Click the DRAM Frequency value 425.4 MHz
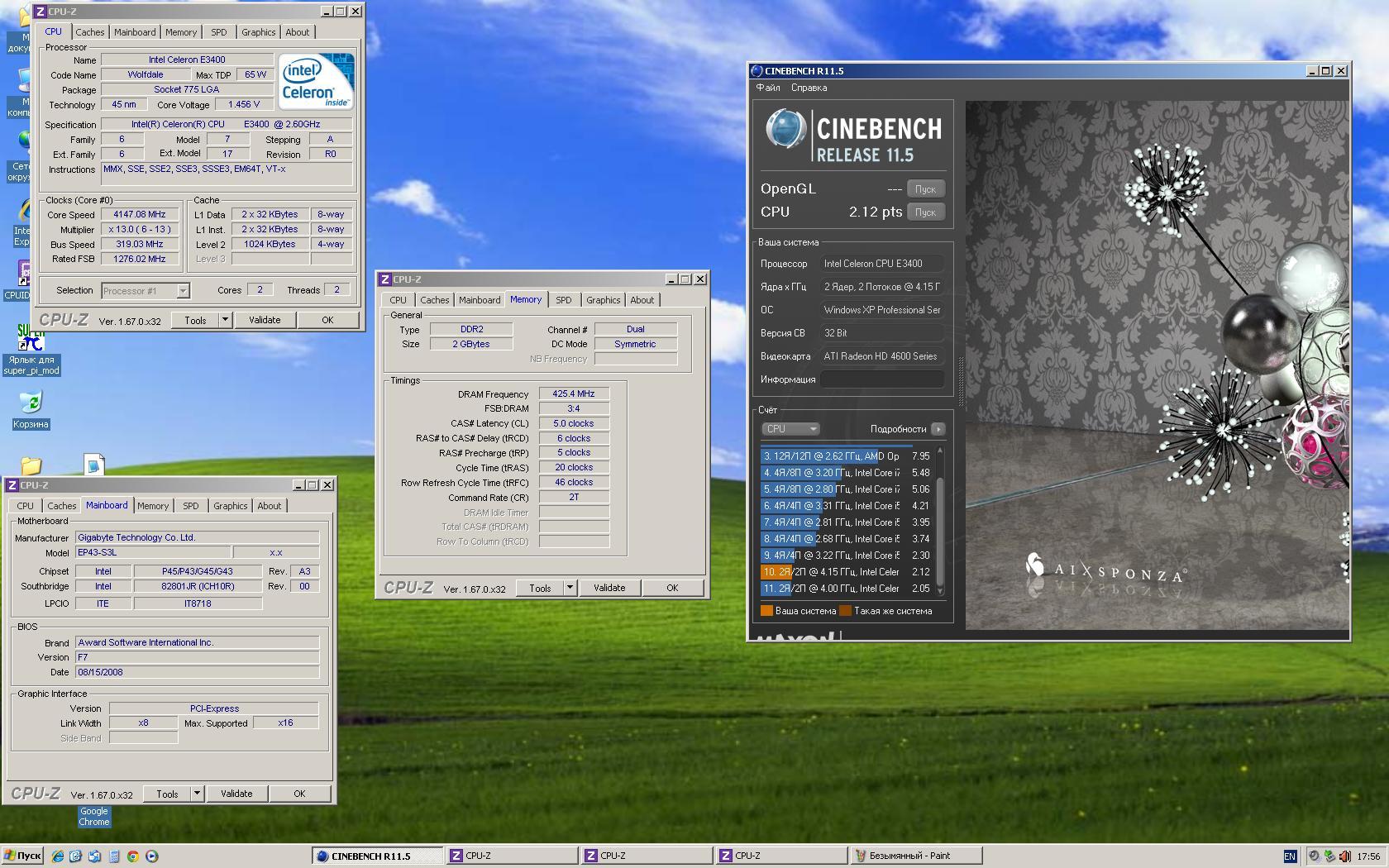Viewport: 1389px width, 868px height. point(574,393)
